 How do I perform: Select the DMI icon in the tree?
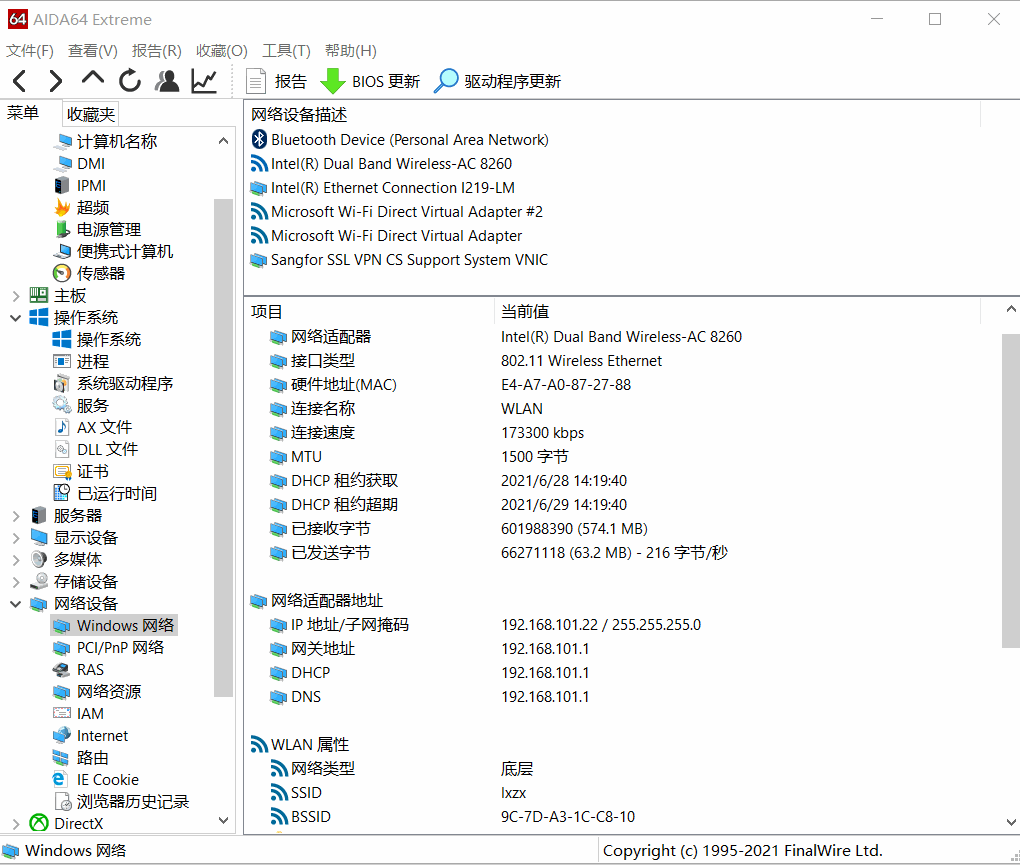[62, 164]
